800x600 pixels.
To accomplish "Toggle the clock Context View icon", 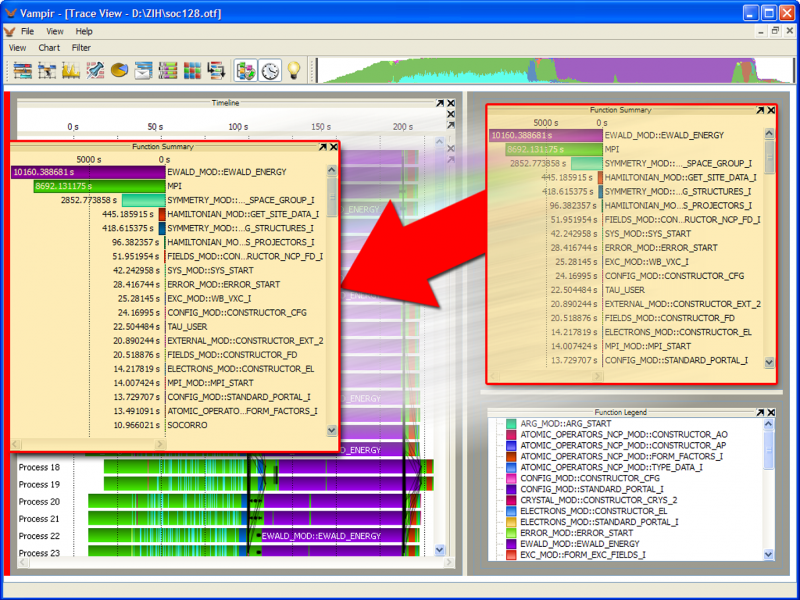I will pos(270,70).
